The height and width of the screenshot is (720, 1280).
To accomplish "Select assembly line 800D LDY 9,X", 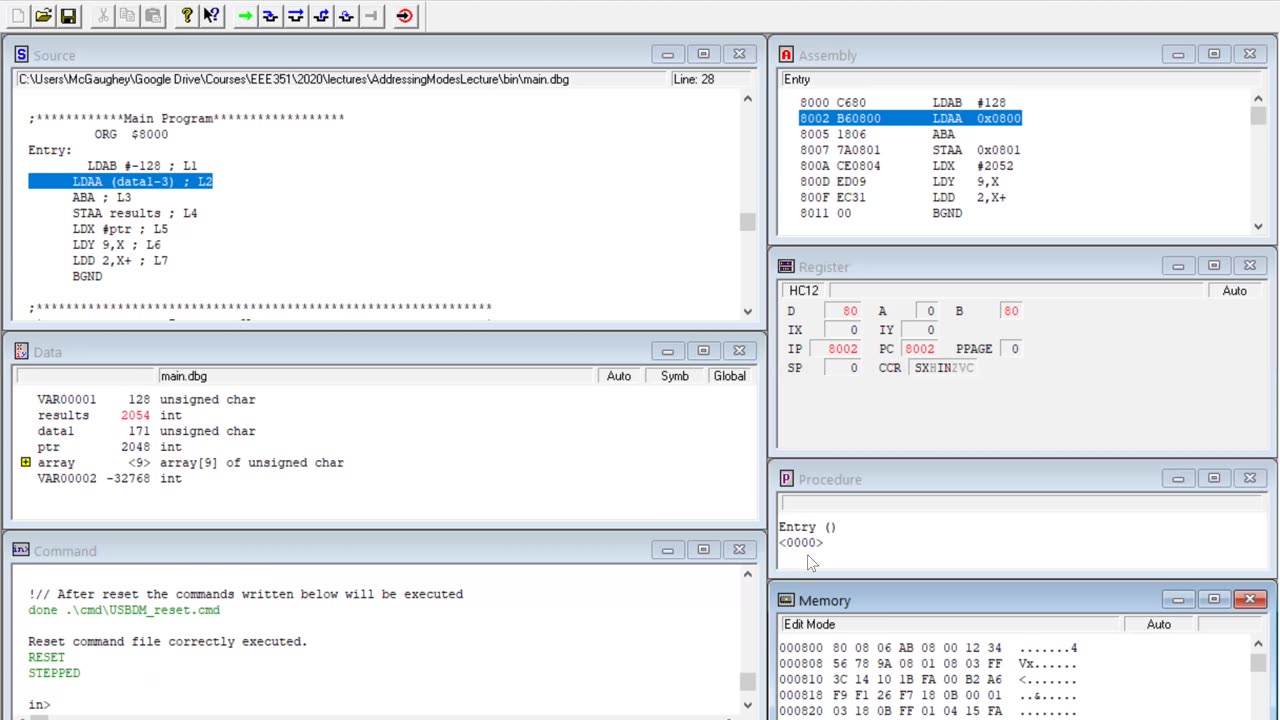I will pyautogui.click(x=900, y=182).
